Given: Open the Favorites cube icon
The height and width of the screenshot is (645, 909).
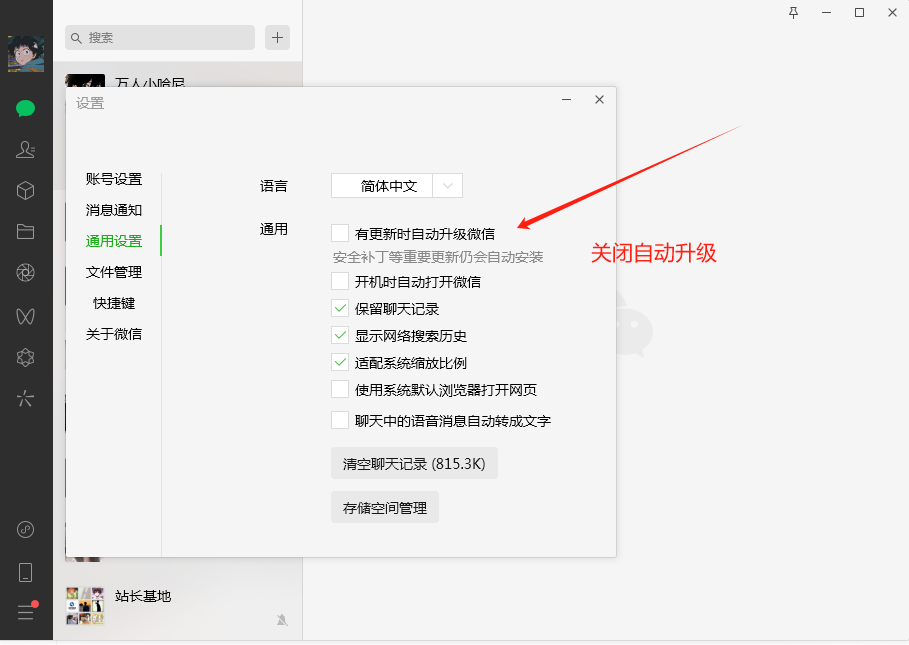Looking at the screenshot, I should tap(26, 191).
